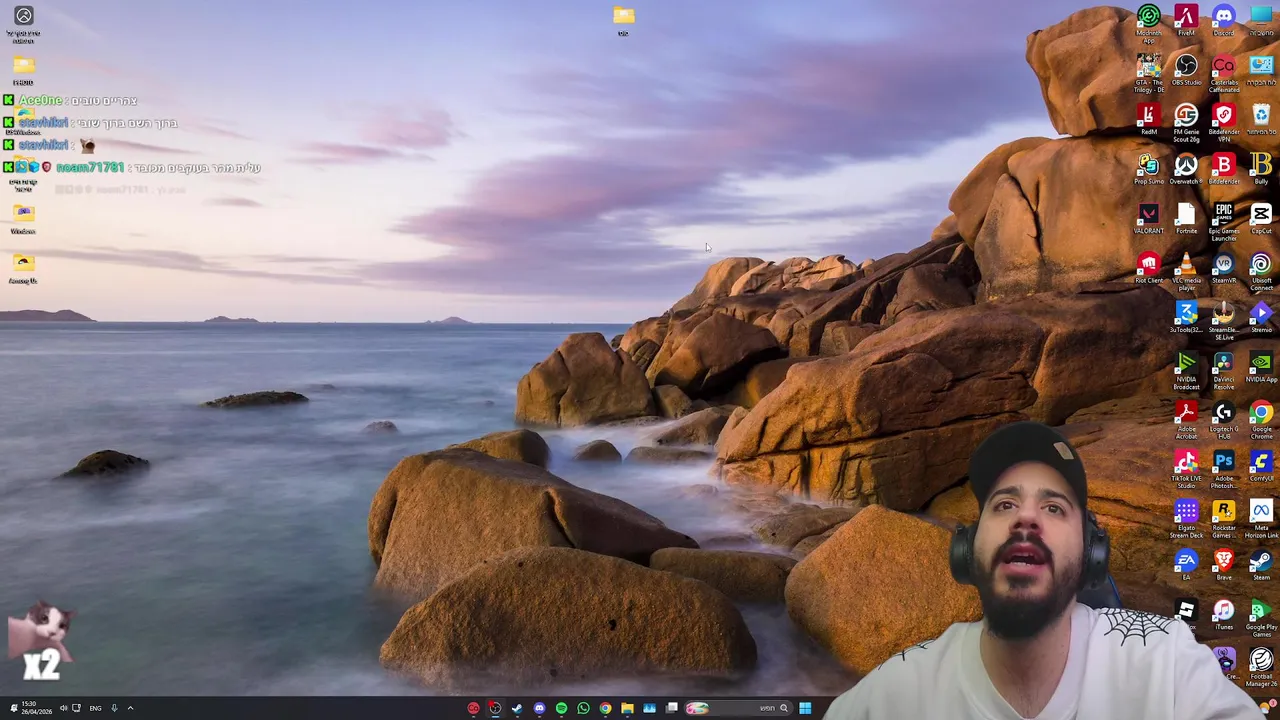1280x720 pixels.
Task: Open Task View from the taskbar
Action: pyautogui.click(x=672, y=708)
